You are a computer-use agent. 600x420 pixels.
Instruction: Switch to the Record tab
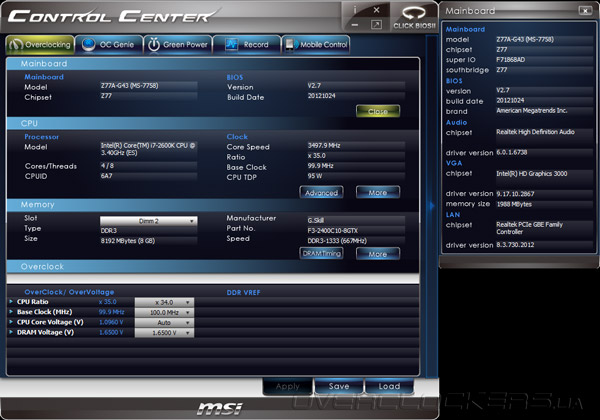click(x=247, y=45)
